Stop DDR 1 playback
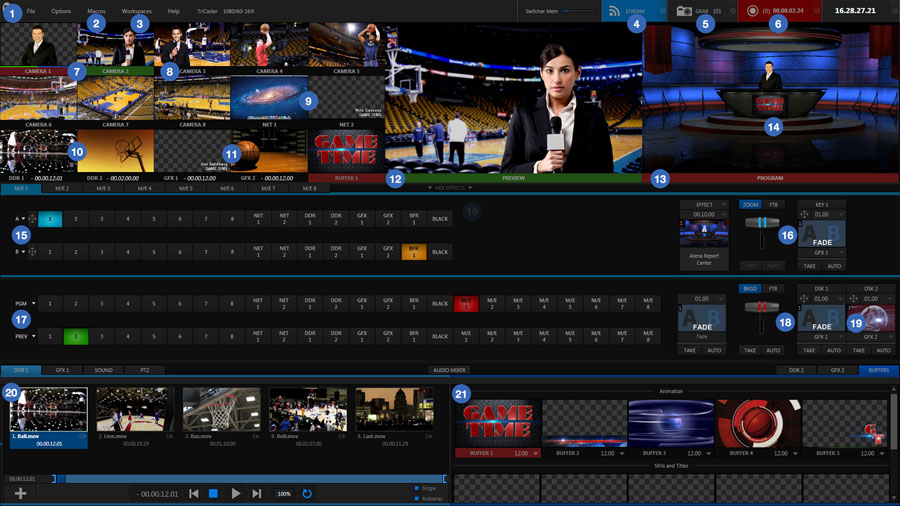 pos(214,494)
